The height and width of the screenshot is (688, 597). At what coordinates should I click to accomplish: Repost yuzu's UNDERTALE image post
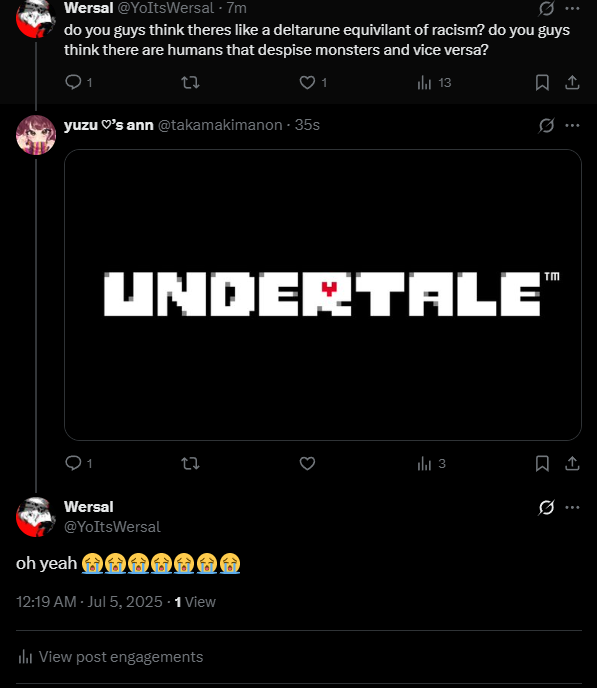point(190,463)
